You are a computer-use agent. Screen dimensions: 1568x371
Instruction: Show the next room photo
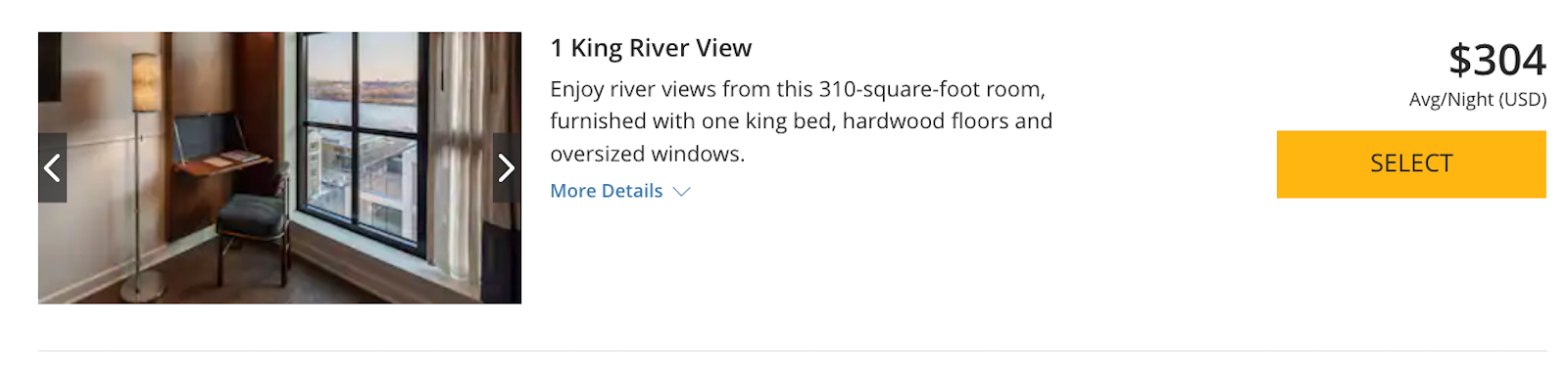[507, 168]
